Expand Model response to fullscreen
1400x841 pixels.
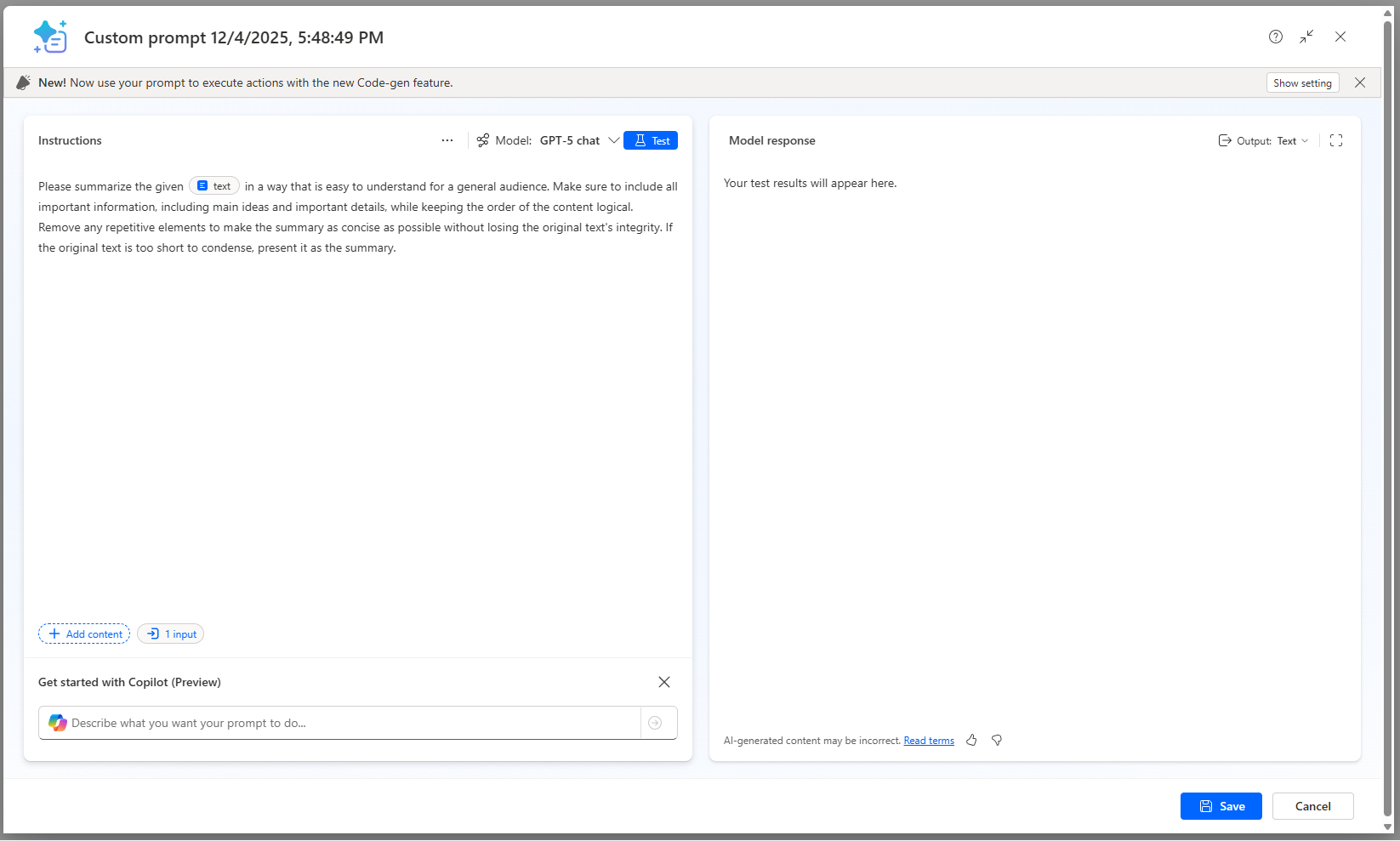coord(1335,140)
